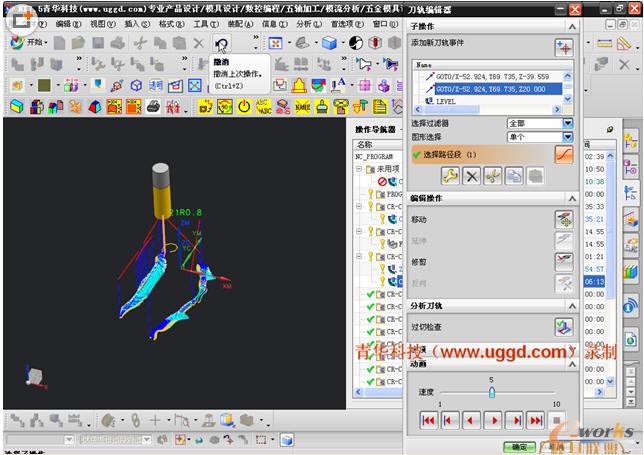The image size is (644, 455).
Task: Click the gouge check (过切检查) icon
Action: coord(566,327)
